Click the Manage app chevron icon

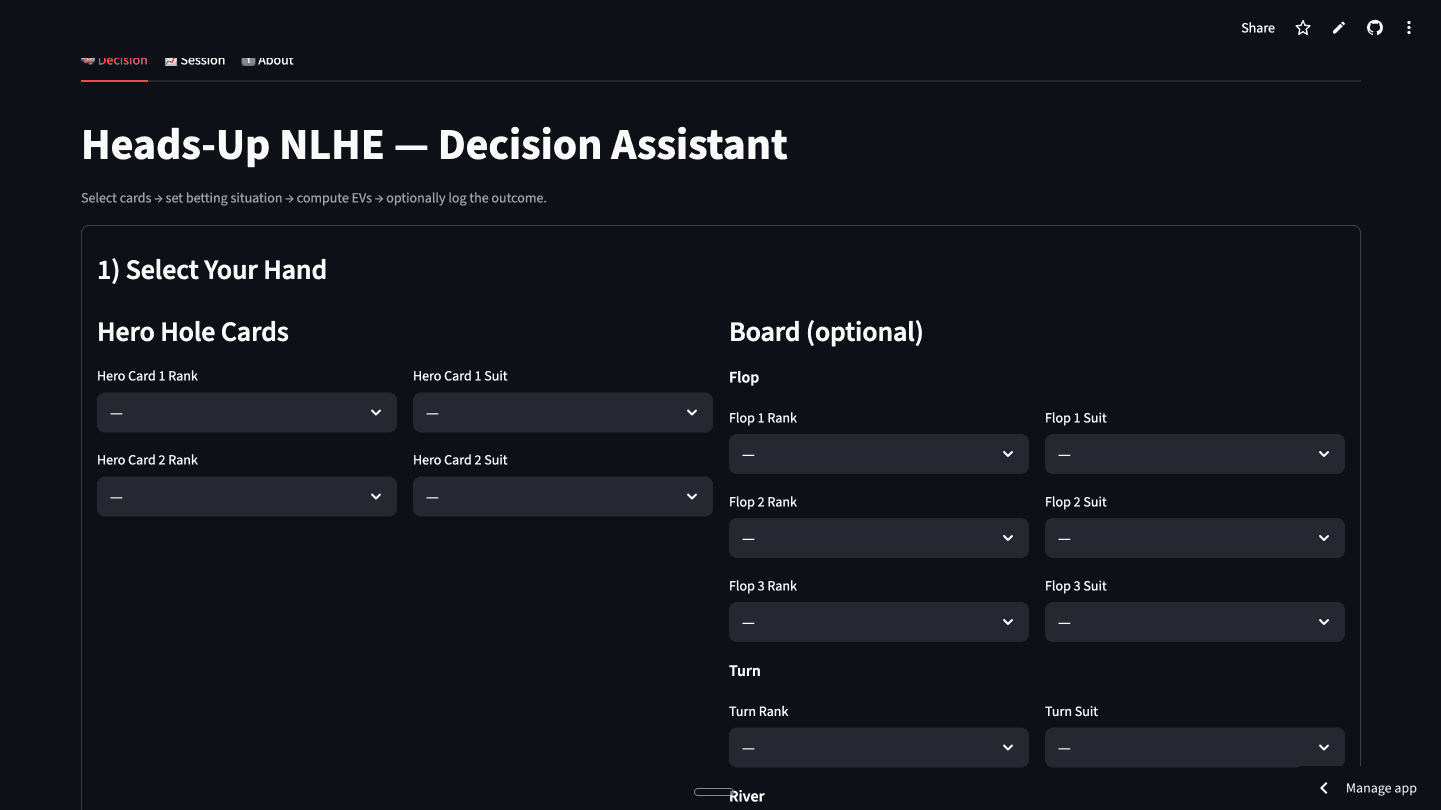point(1324,788)
